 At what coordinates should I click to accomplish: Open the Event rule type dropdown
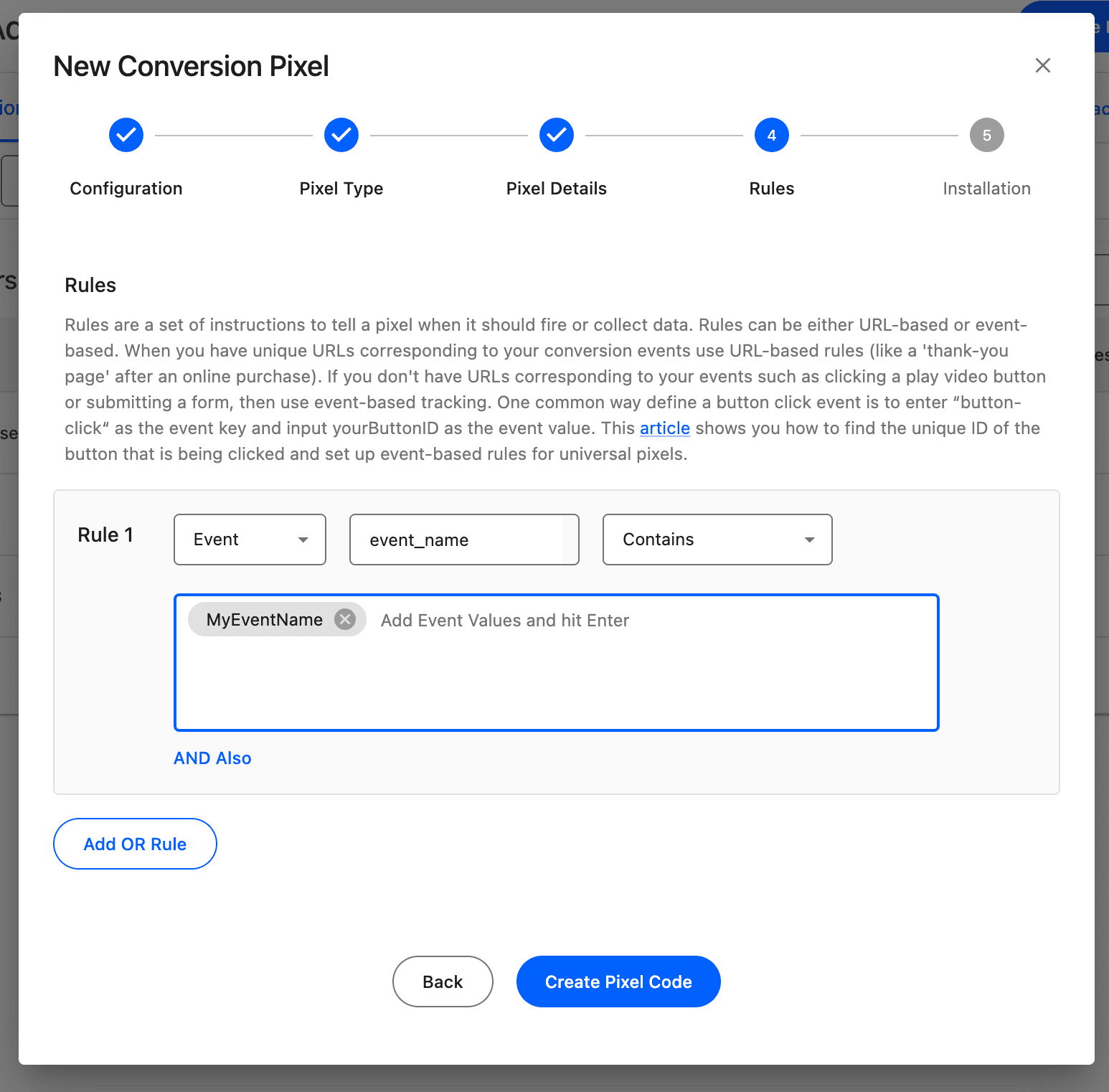point(250,540)
